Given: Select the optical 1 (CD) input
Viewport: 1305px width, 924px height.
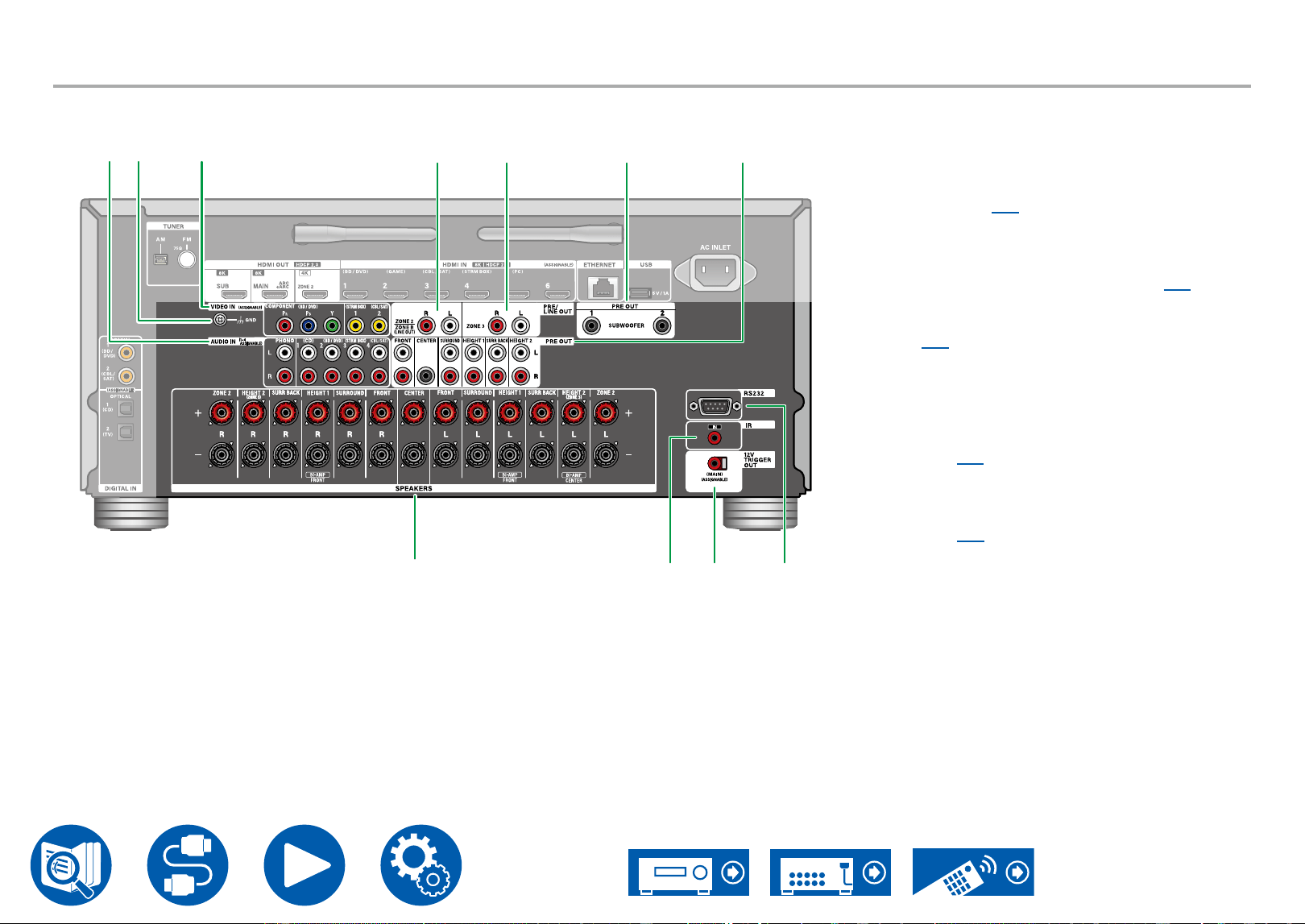Looking at the screenshot, I should (126, 409).
